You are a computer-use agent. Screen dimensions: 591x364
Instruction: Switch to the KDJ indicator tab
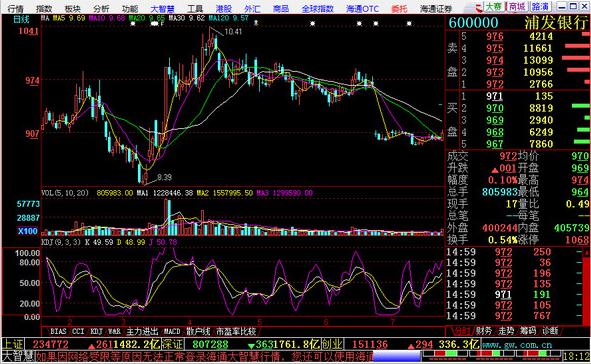click(96, 331)
